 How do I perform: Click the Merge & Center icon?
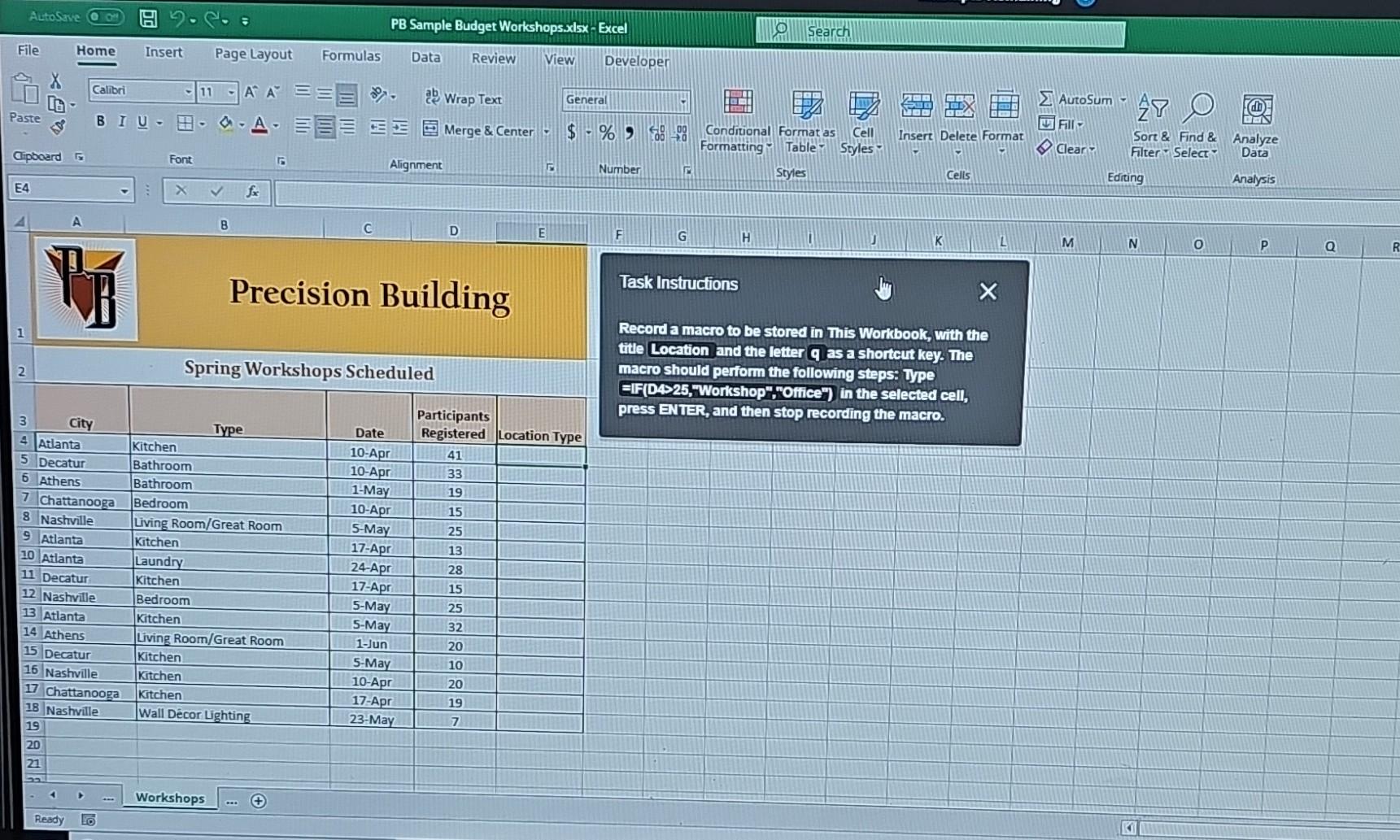click(x=430, y=130)
